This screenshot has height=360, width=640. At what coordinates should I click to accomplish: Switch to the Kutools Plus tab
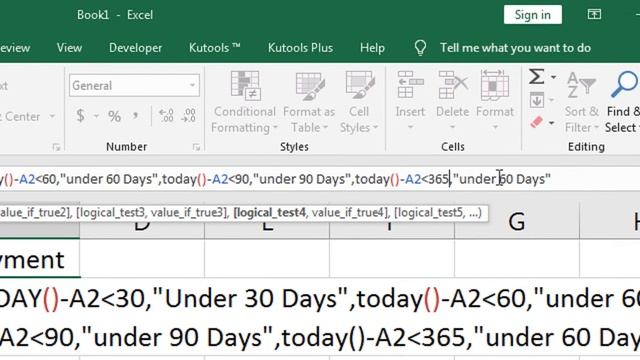tap(300, 48)
